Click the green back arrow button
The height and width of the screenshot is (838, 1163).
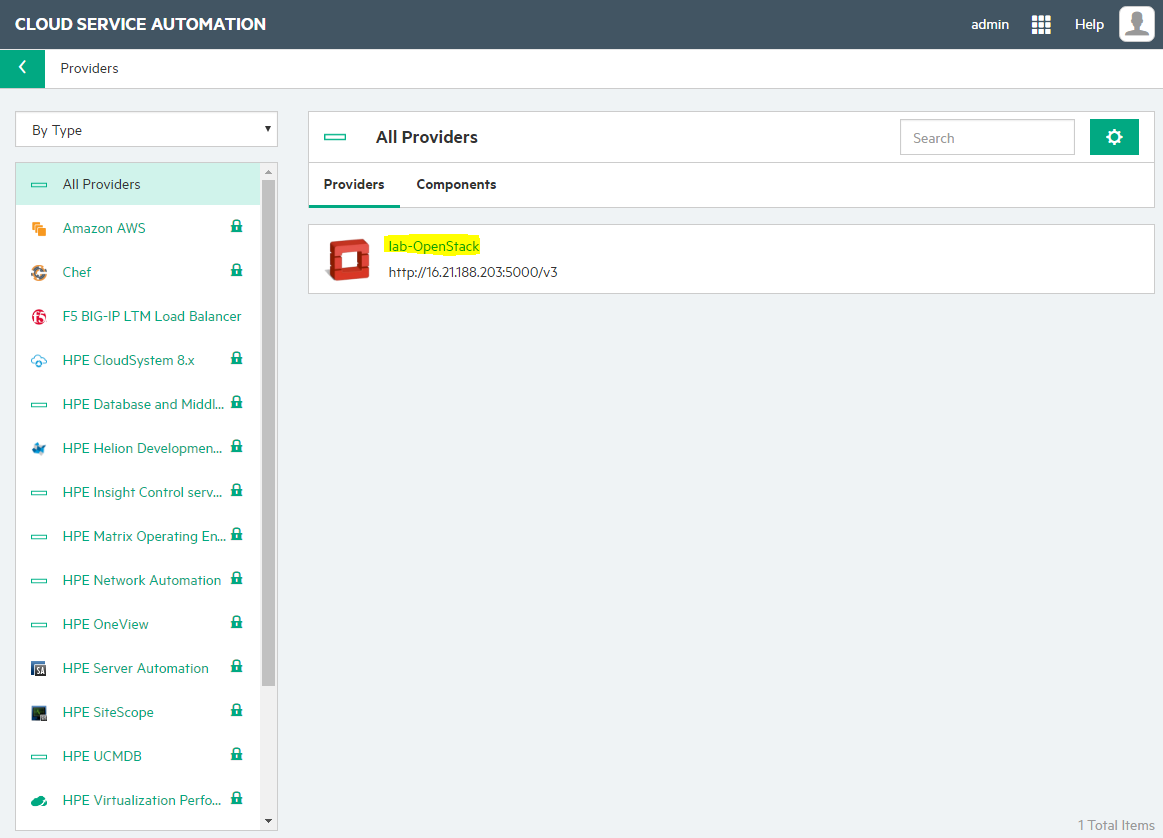[22, 68]
